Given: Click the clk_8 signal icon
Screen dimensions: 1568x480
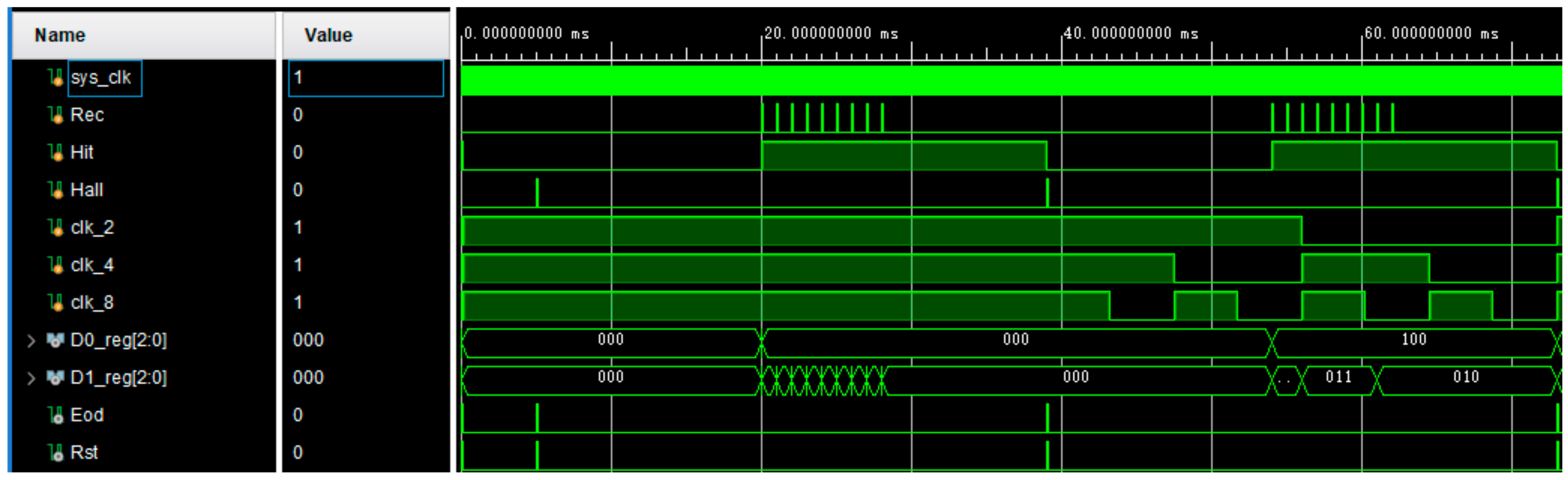Looking at the screenshot, I should 56,303.
